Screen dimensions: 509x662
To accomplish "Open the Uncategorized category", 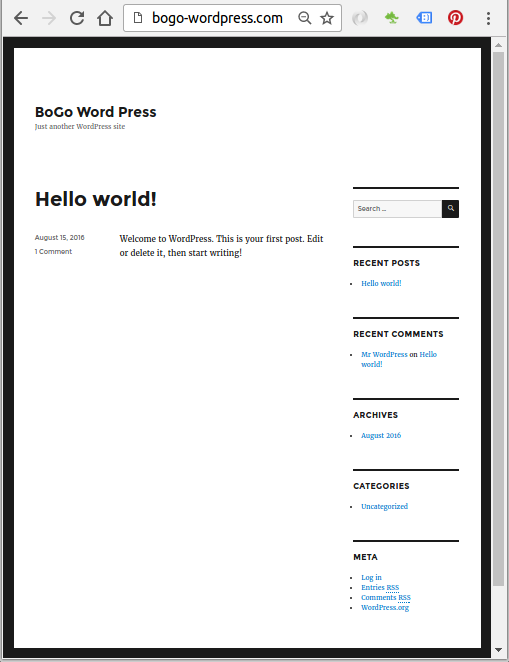I will 384,506.
